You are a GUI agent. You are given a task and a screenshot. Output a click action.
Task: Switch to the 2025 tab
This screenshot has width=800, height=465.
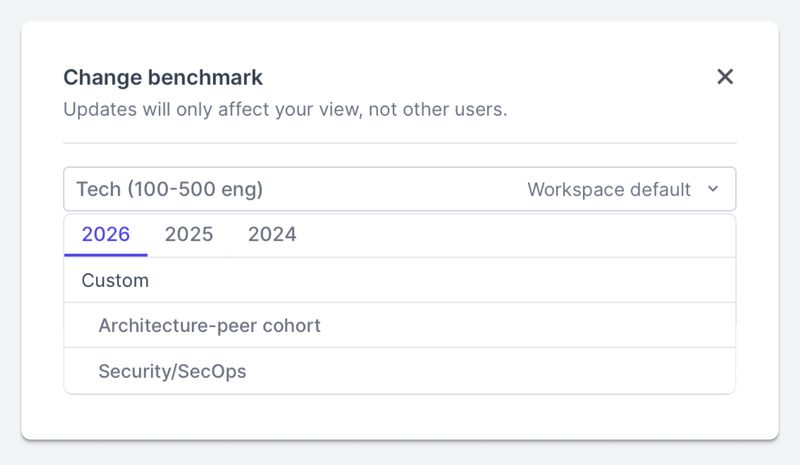pos(189,235)
